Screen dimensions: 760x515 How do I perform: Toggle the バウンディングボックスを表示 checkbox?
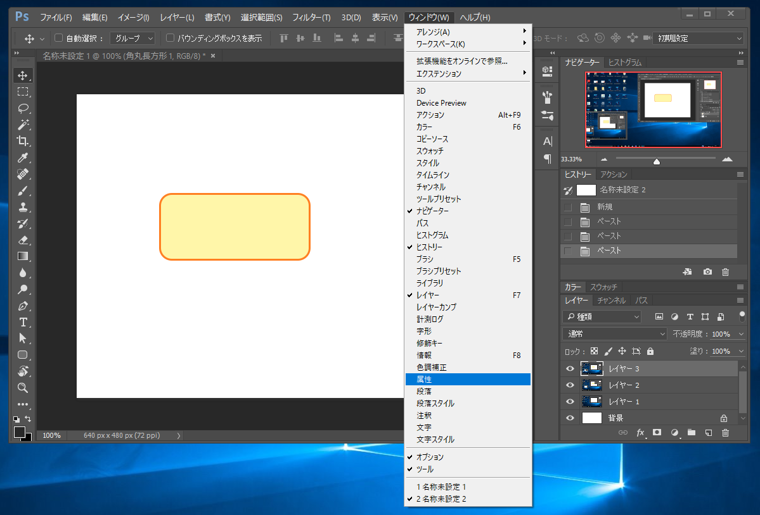pos(170,38)
